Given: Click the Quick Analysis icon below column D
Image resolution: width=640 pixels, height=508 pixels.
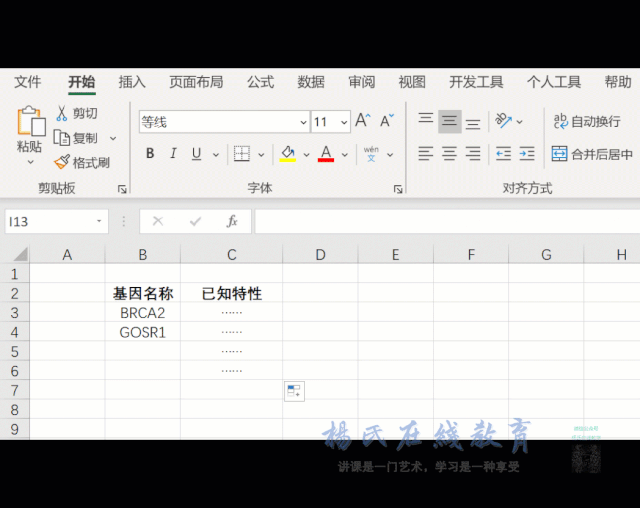Looking at the screenshot, I should [294, 391].
